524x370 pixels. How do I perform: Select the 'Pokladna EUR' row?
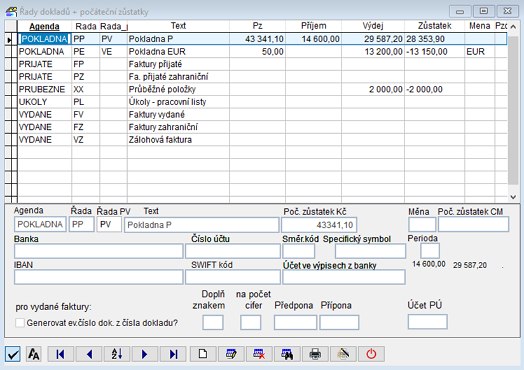(262, 52)
